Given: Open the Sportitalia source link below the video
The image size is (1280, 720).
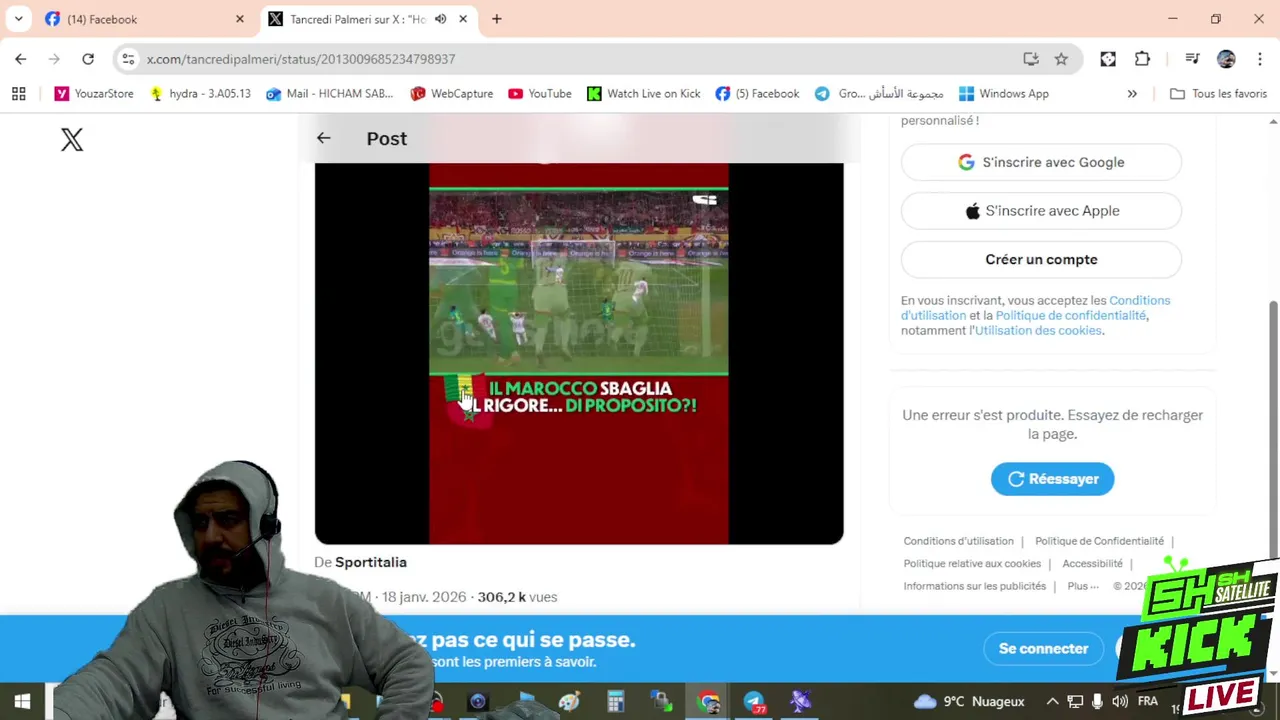Looking at the screenshot, I should point(371,562).
